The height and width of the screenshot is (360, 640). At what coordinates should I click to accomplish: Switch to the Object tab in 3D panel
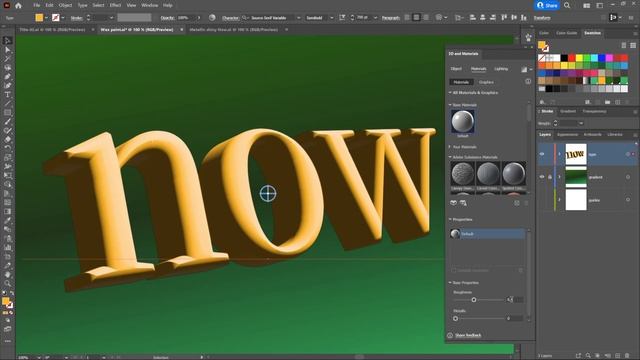456,69
